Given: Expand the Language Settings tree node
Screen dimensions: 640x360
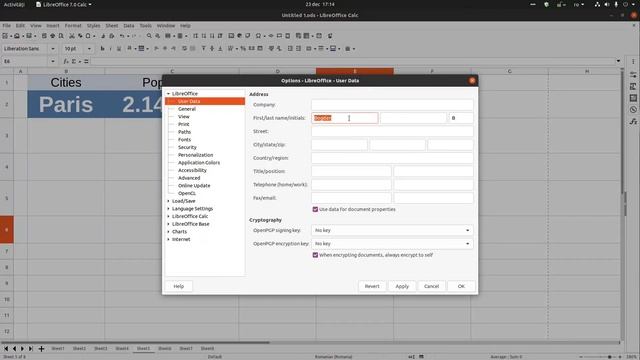Looking at the screenshot, I should [x=168, y=209].
